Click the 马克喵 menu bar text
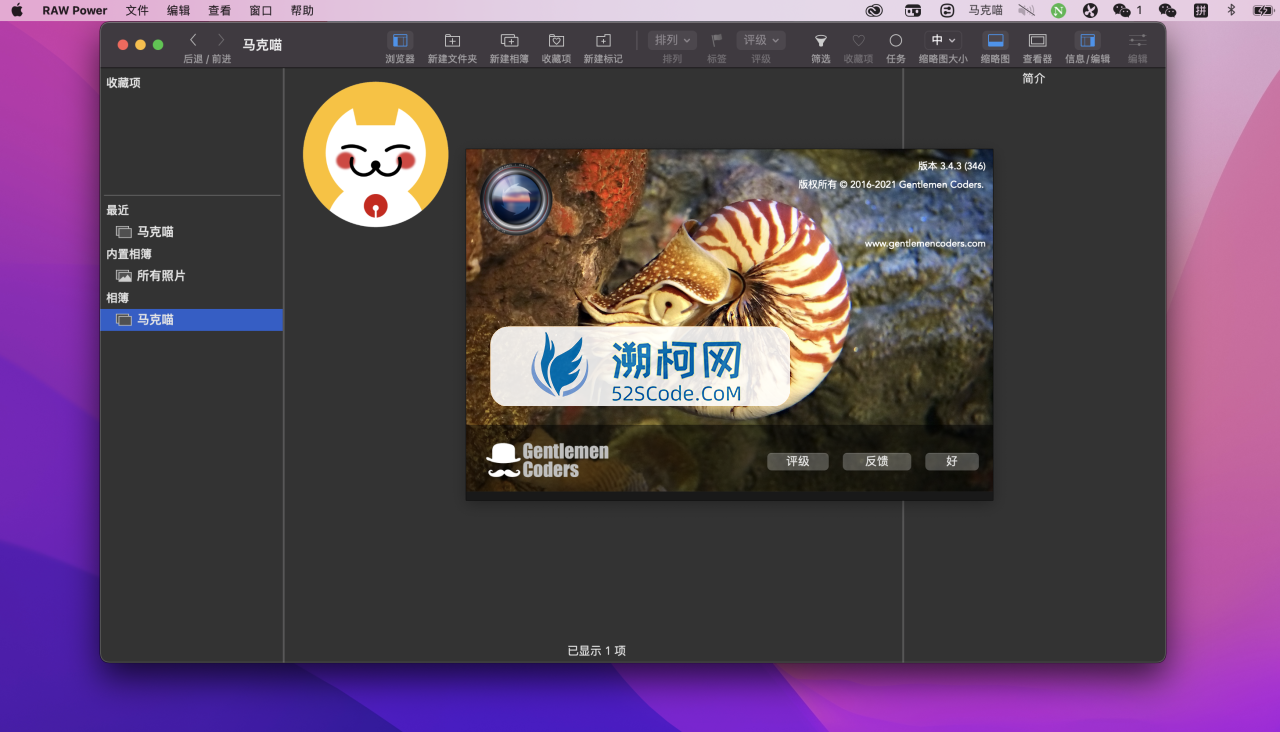Screen dimensions: 1280x732 [x=985, y=11]
